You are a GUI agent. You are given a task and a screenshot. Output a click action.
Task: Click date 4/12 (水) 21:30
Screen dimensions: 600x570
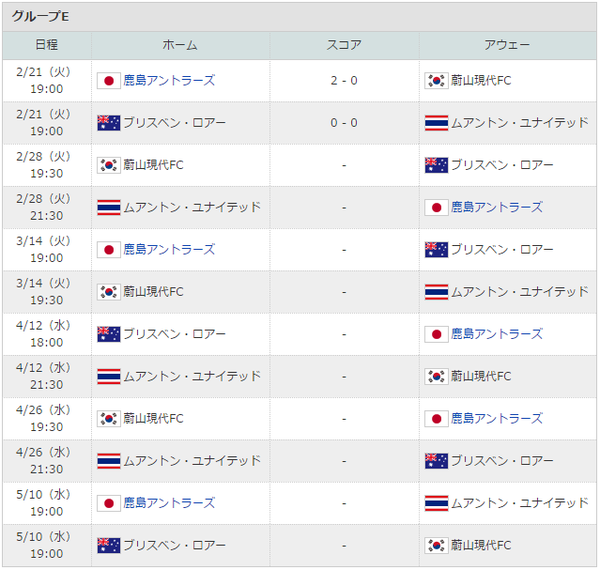coord(46,377)
